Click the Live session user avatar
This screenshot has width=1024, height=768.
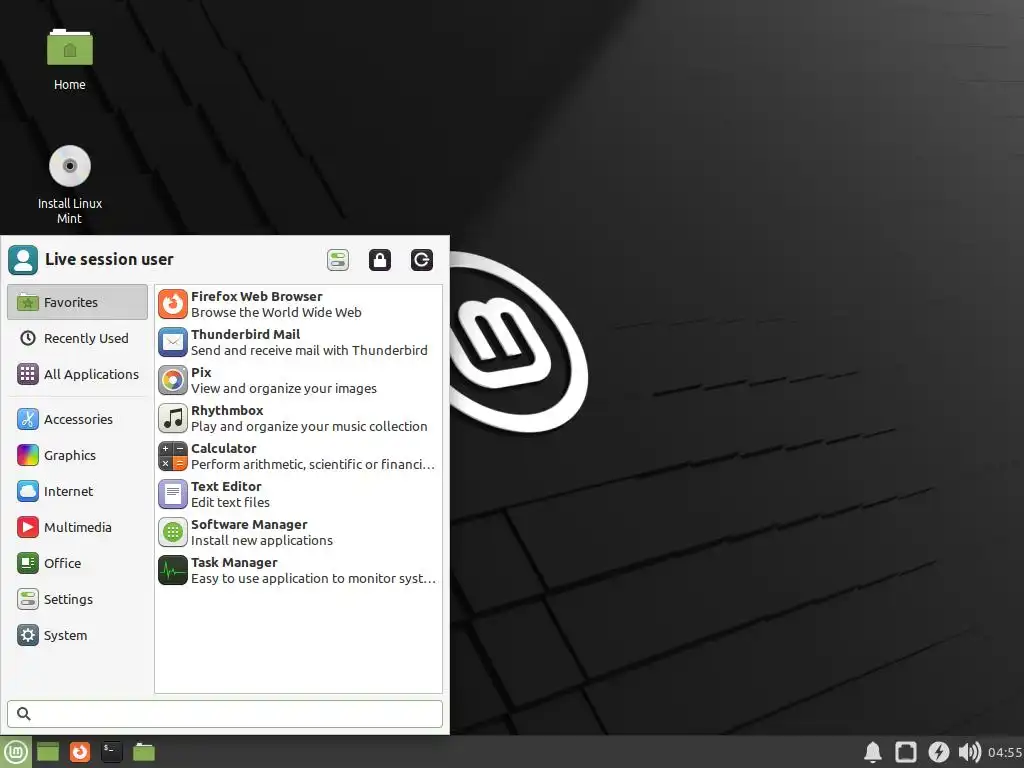point(23,260)
